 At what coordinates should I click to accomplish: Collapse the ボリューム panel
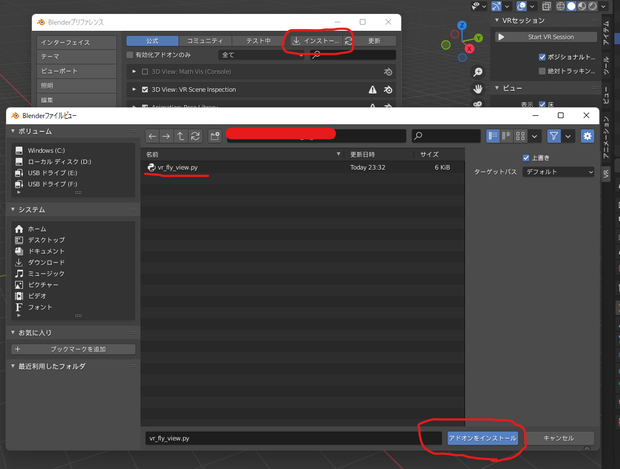[x=13, y=131]
